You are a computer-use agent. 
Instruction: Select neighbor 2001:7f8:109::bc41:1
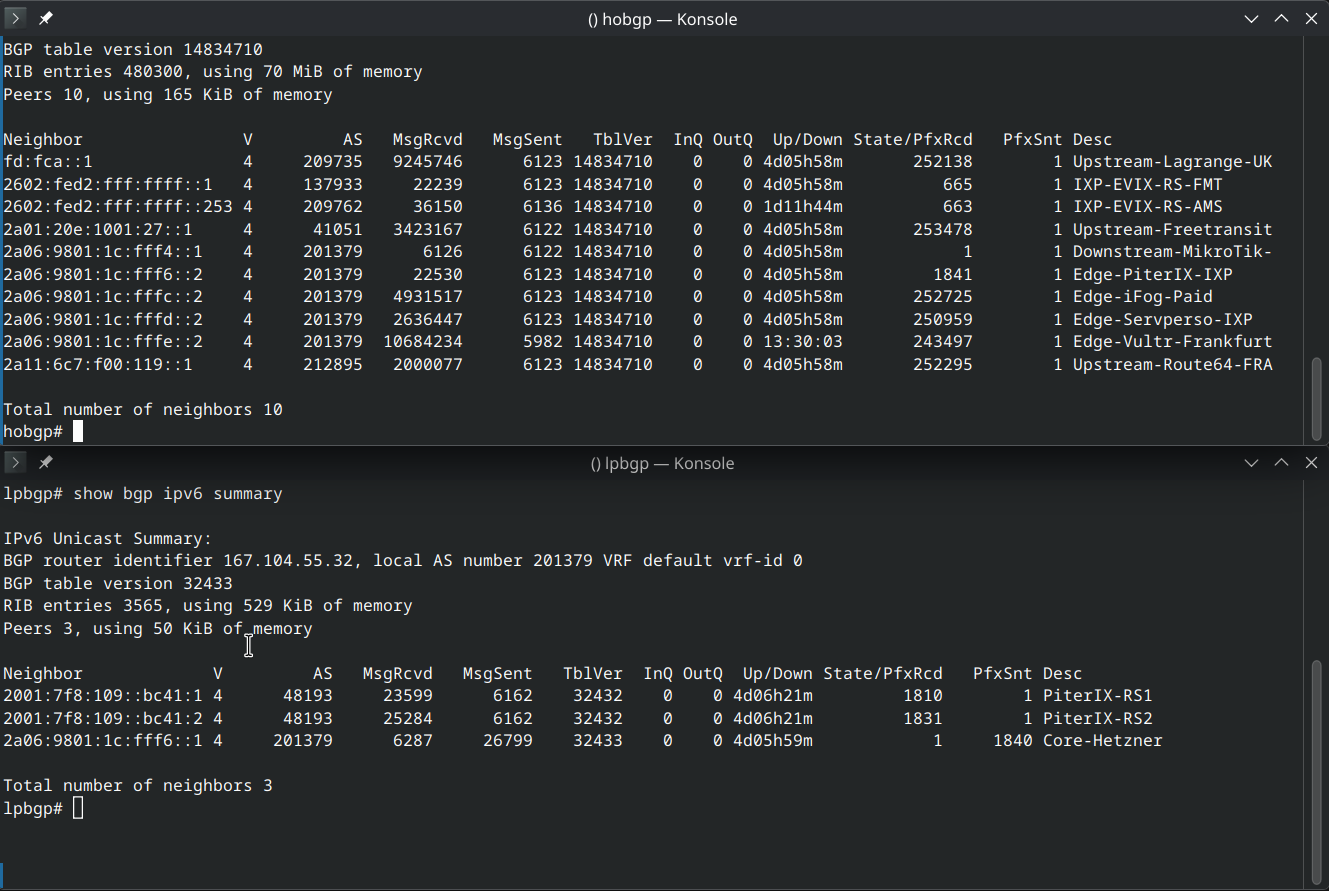pyautogui.click(x=103, y=696)
